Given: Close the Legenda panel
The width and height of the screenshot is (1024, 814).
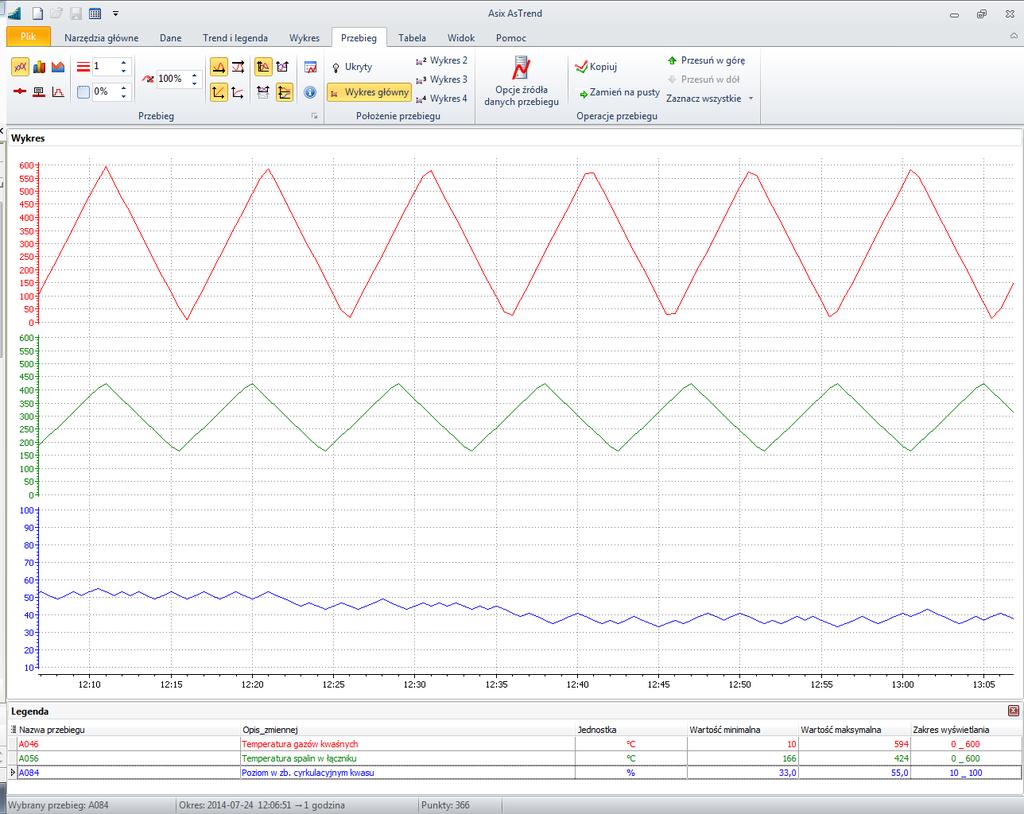Looking at the screenshot, I should click(1014, 711).
